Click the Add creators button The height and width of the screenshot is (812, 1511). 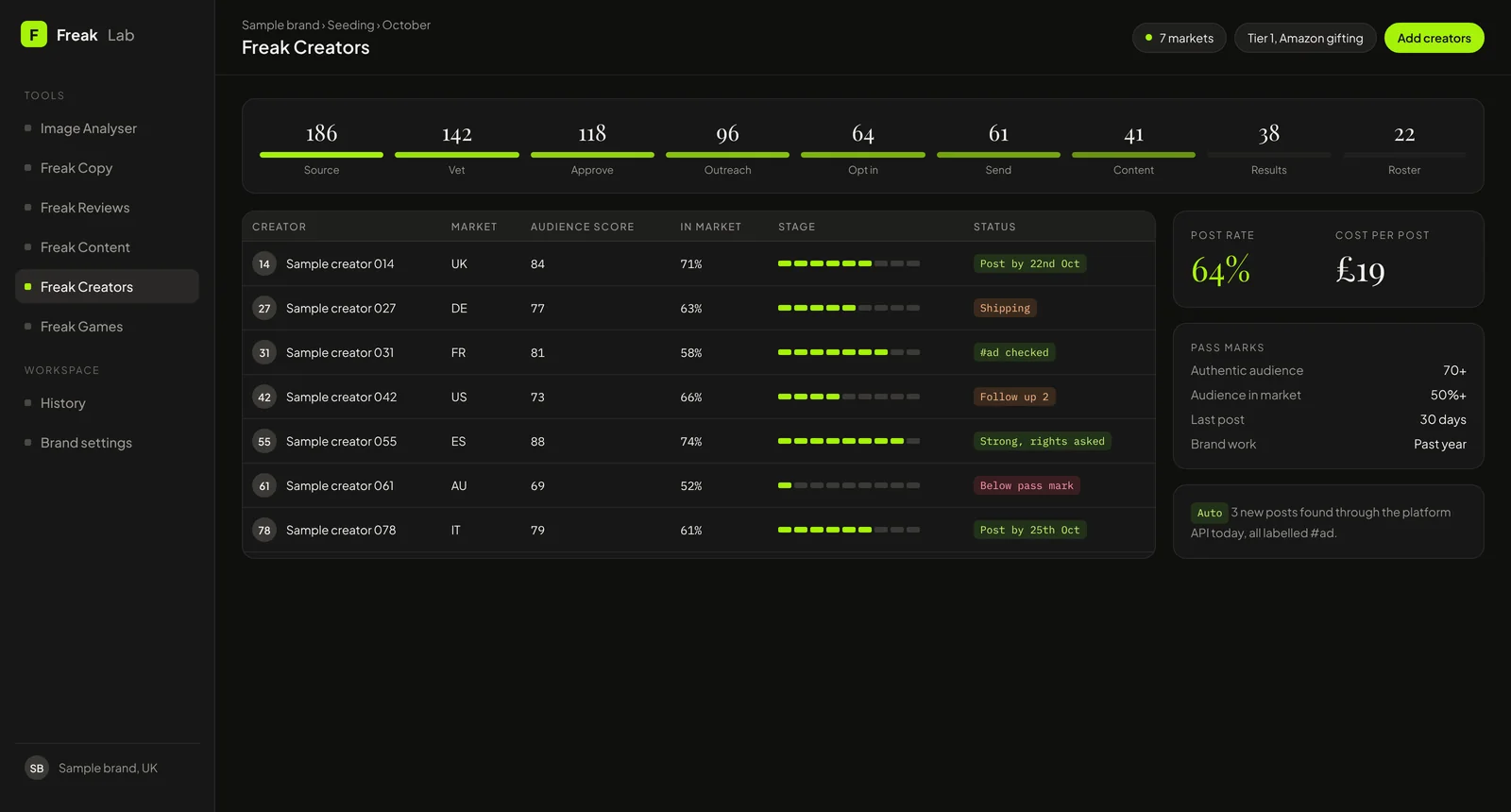[x=1434, y=38]
